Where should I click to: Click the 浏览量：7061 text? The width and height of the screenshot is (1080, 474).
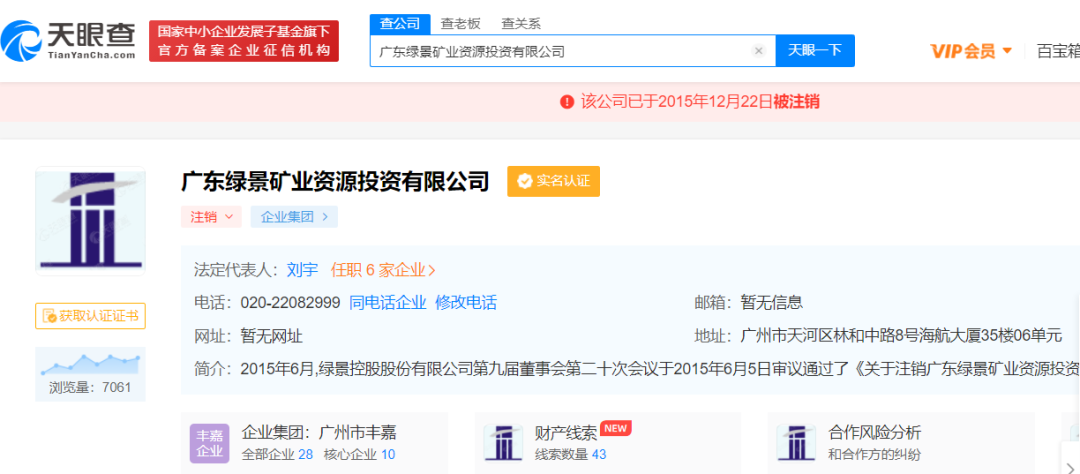(90, 387)
